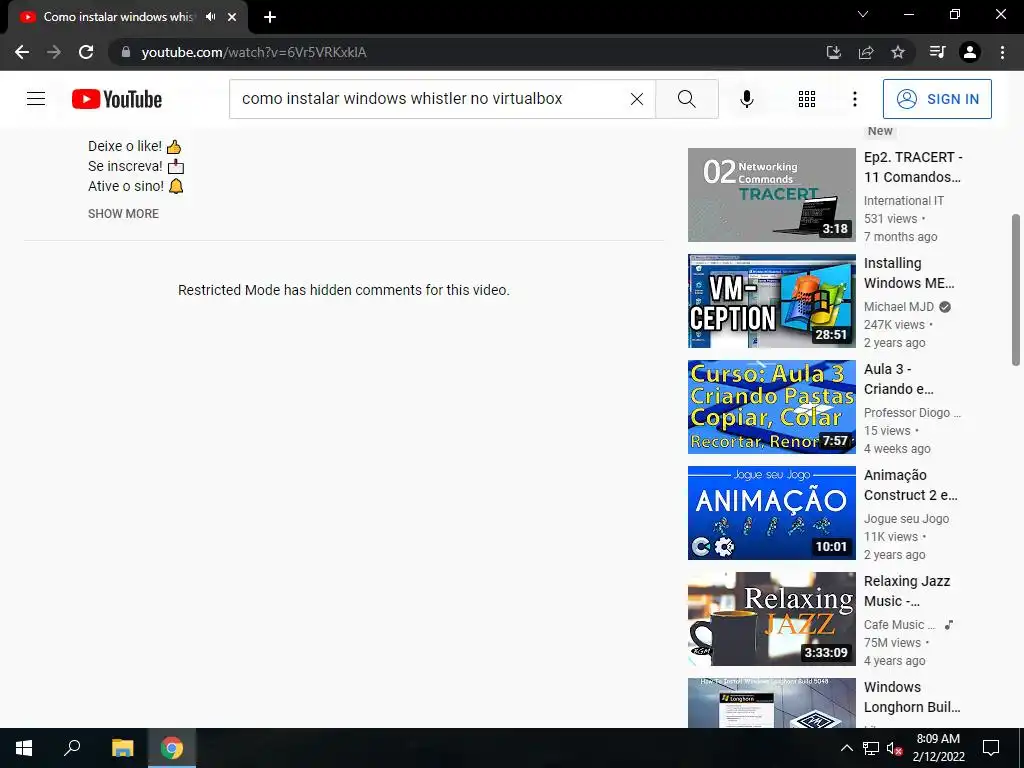The image size is (1024, 768).
Task: Click the SIGN IN button
Action: 937,99
